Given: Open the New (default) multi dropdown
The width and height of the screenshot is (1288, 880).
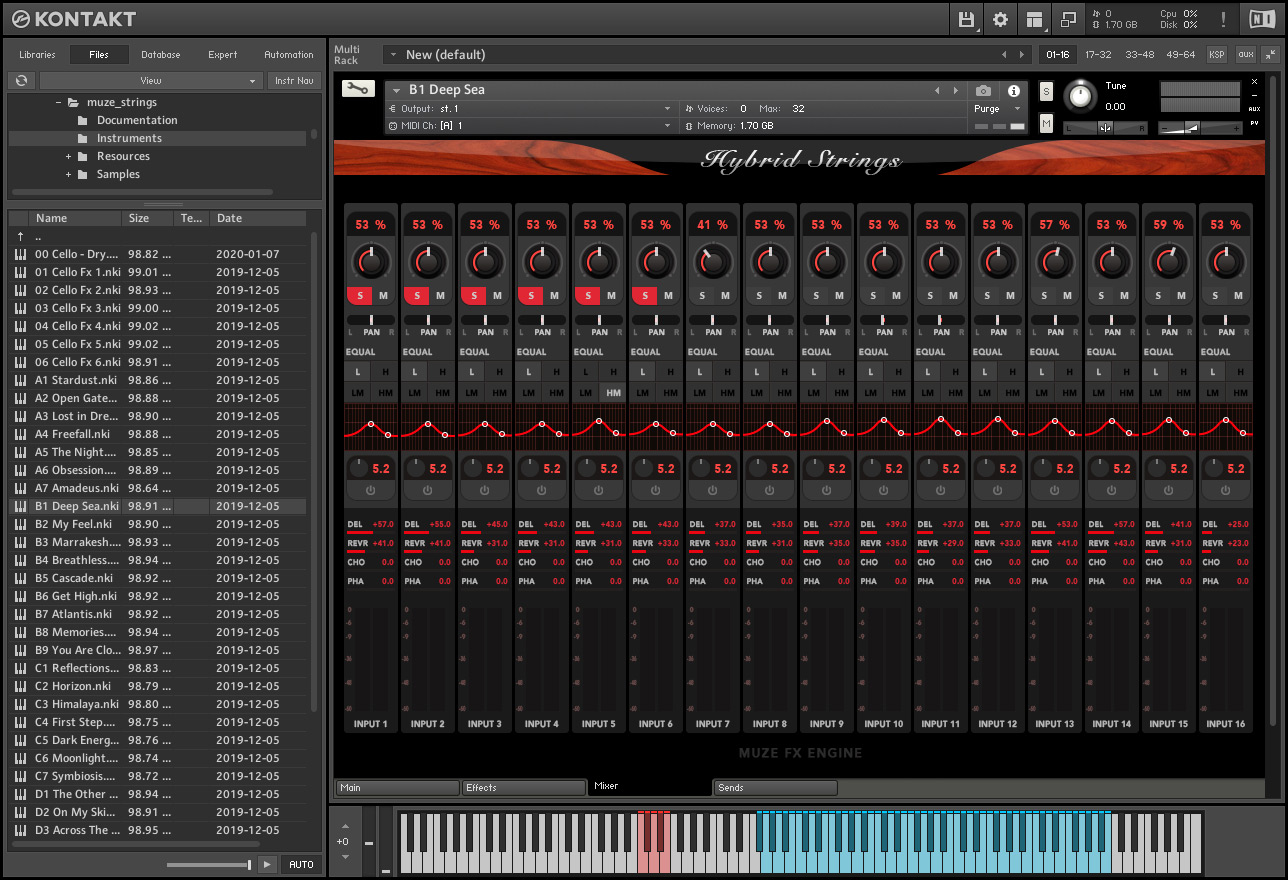Looking at the screenshot, I should click(690, 55).
